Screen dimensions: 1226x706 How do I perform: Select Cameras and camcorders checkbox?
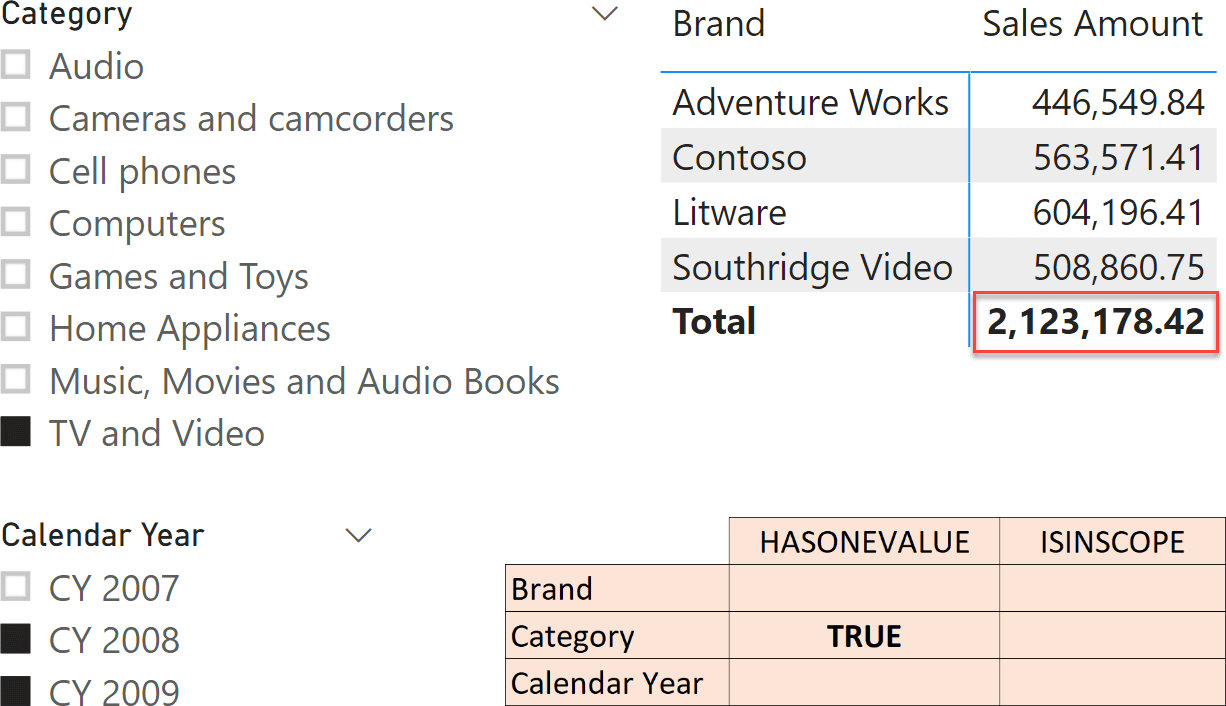coord(15,118)
